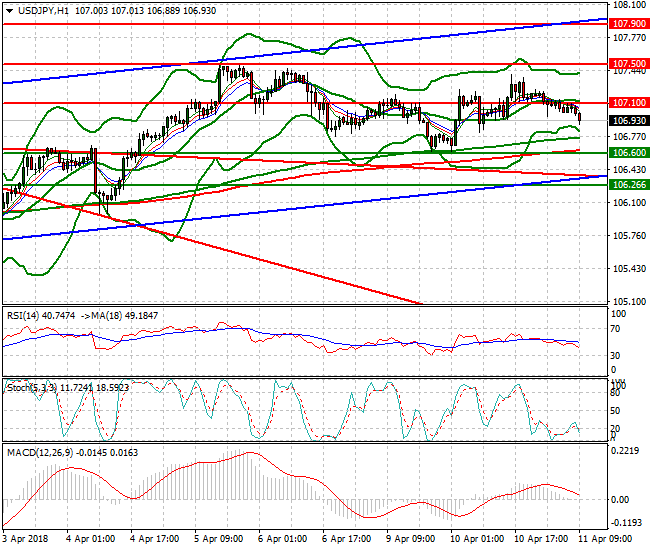Click the black 106.930 current price label

(628, 121)
